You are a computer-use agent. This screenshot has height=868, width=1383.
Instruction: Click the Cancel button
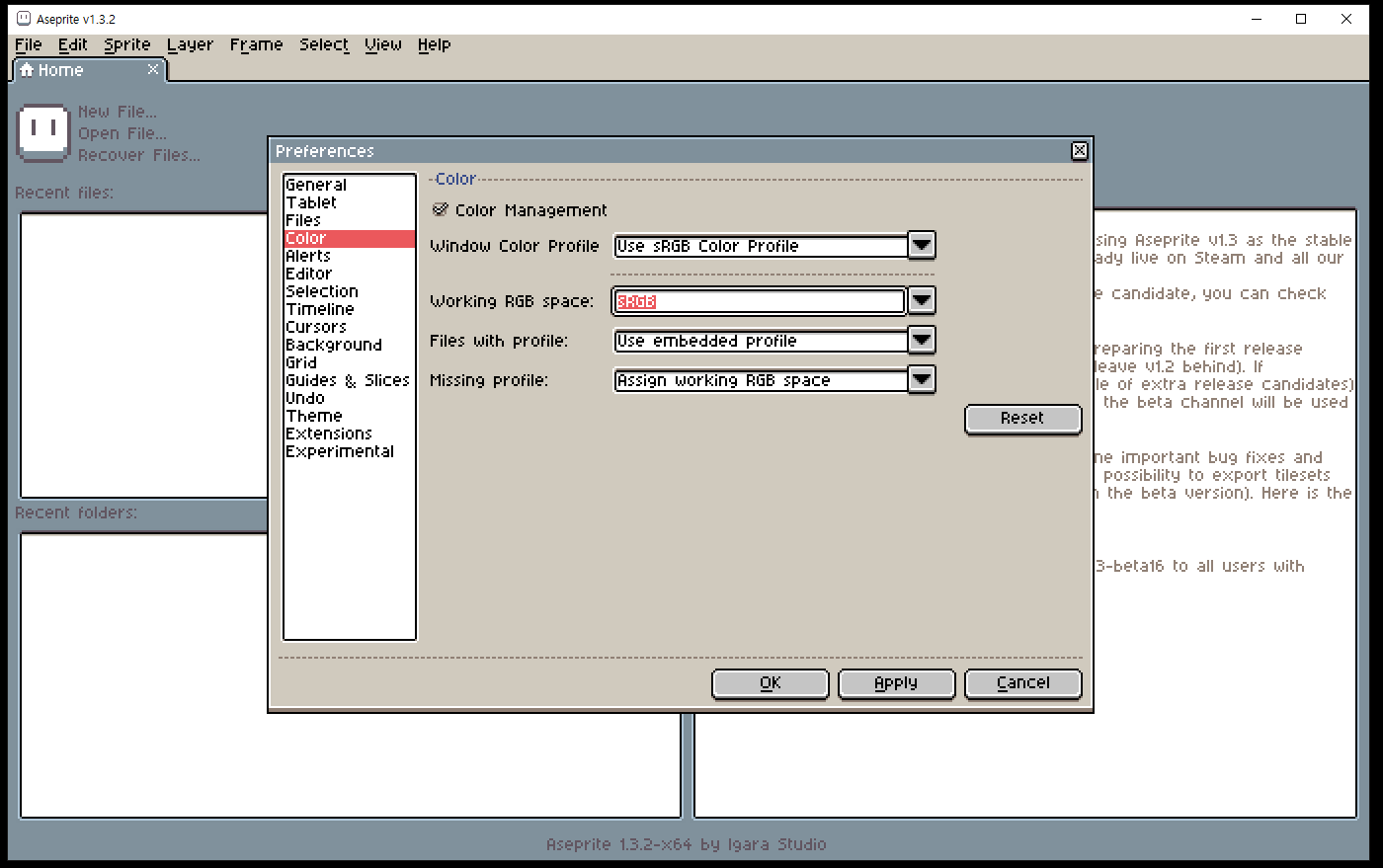point(1022,683)
